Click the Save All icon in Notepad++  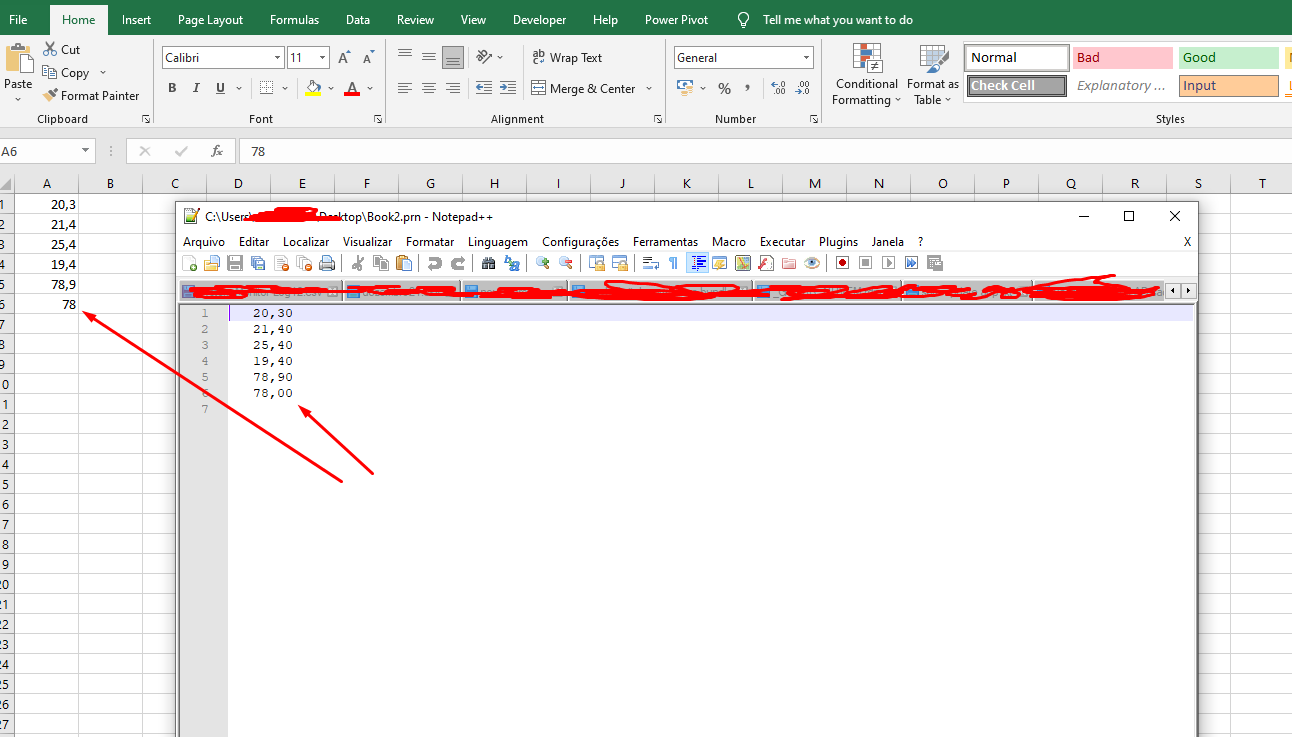[257, 263]
